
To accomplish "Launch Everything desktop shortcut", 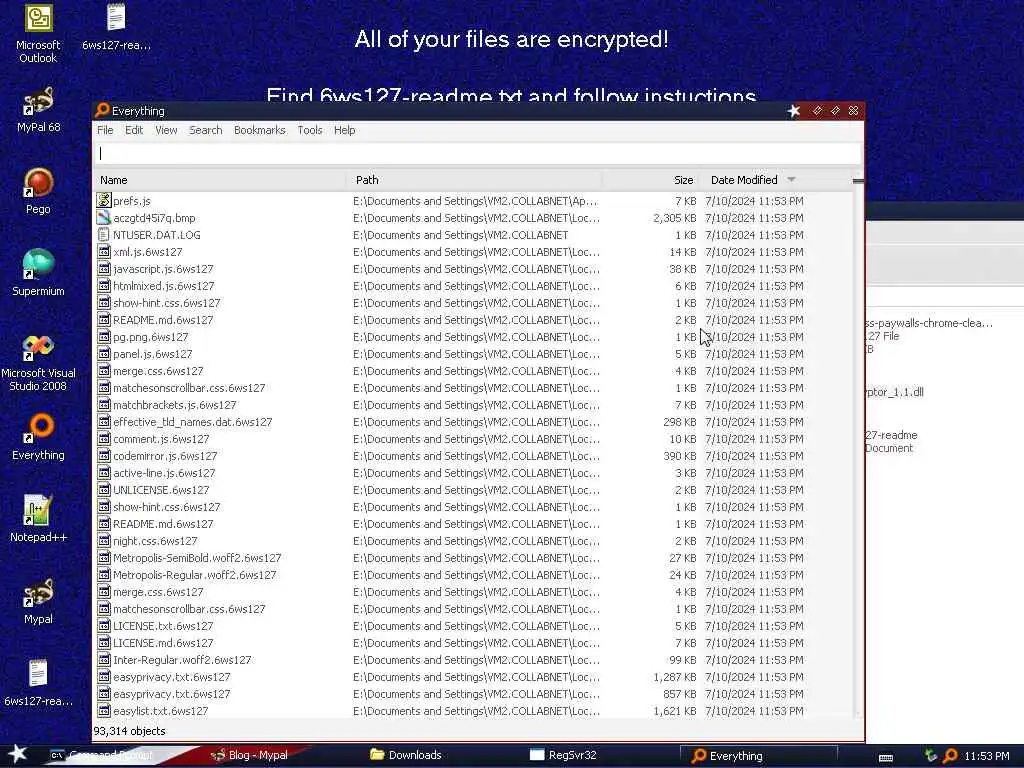I will coord(38,438).
